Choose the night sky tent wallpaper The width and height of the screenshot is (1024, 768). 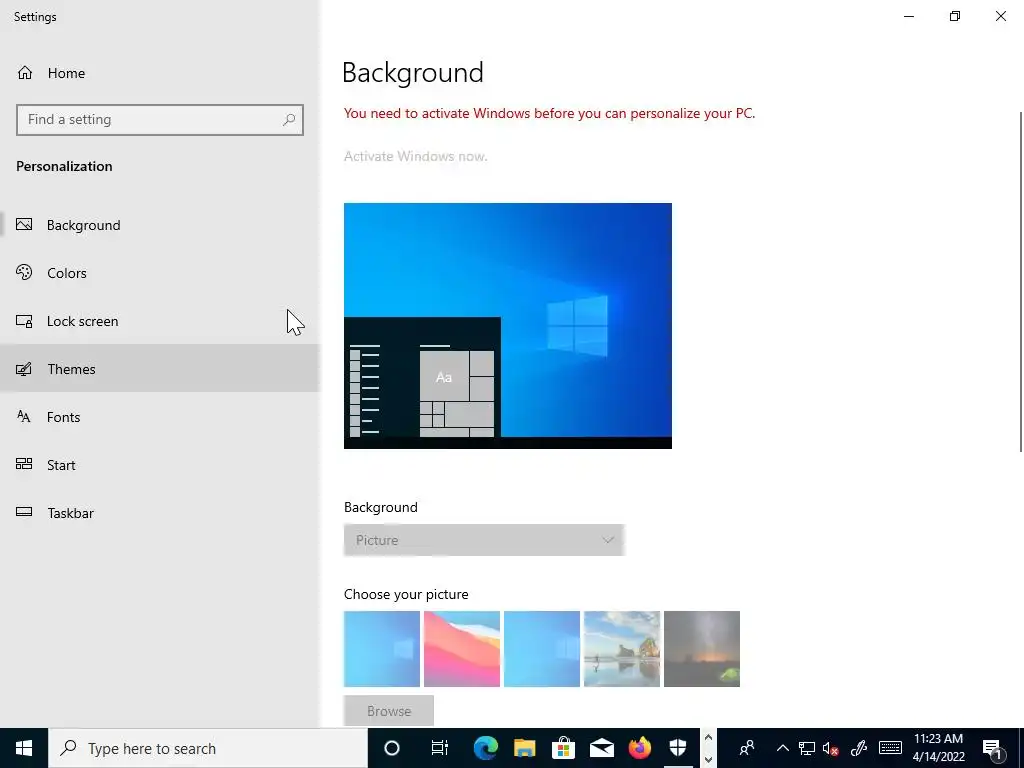click(x=702, y=649)
